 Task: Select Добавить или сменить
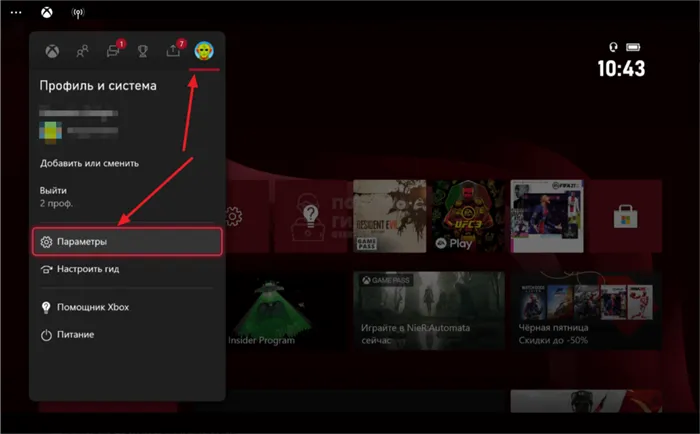pyautogui.click(x=89, y=163)
